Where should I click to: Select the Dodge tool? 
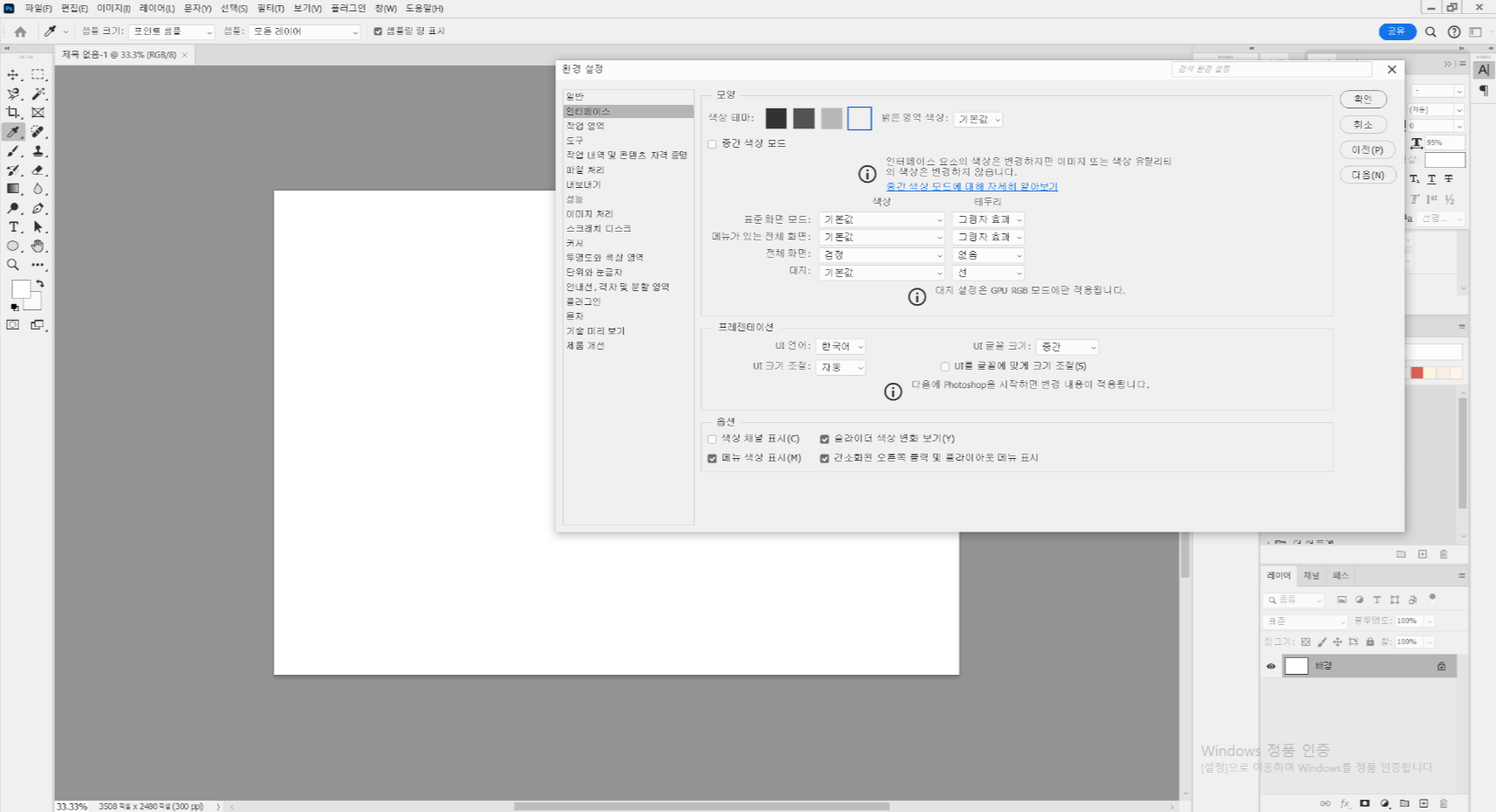point(13,208)
